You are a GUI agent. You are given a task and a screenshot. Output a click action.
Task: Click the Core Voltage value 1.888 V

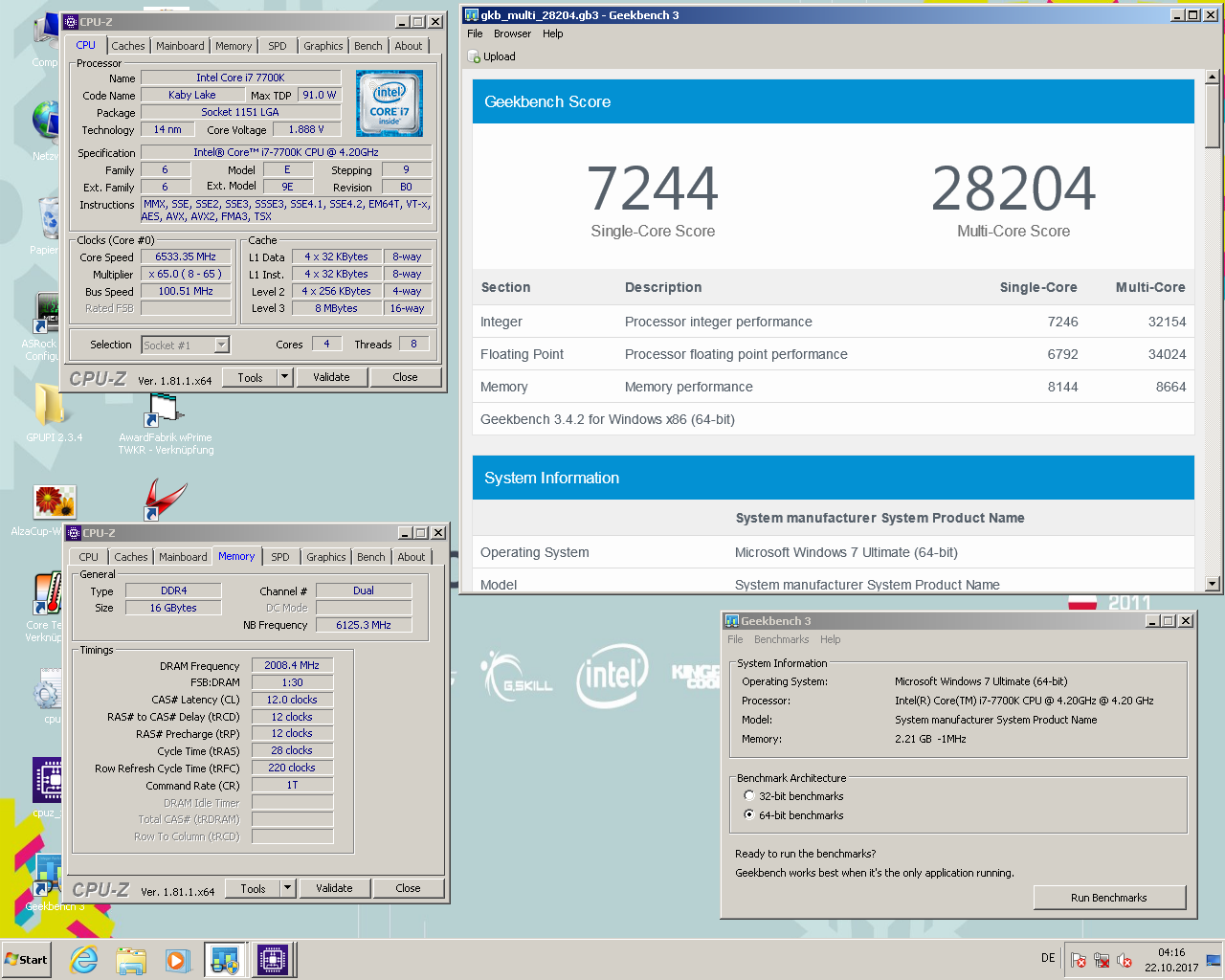click(x=306, y=129)
